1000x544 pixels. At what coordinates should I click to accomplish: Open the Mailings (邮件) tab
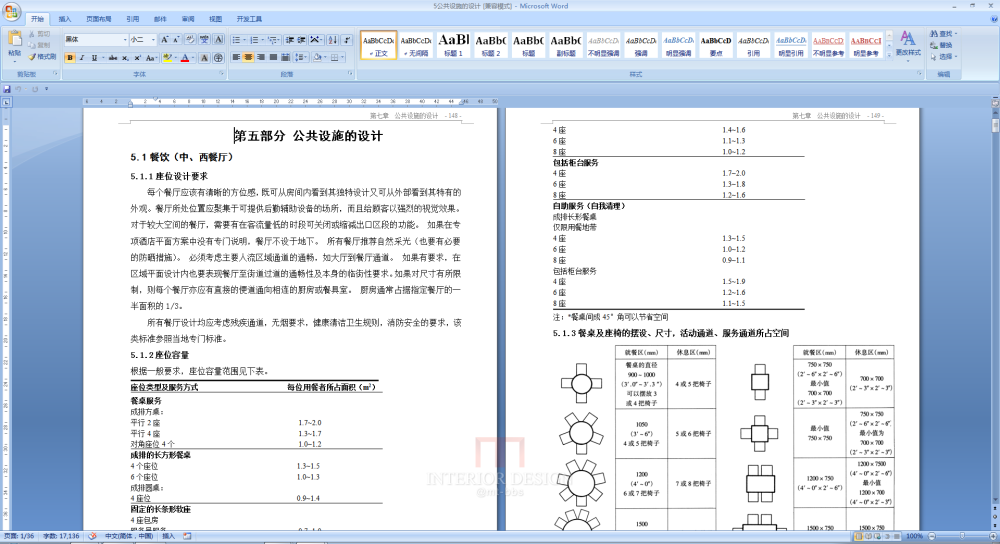point(160,19)
